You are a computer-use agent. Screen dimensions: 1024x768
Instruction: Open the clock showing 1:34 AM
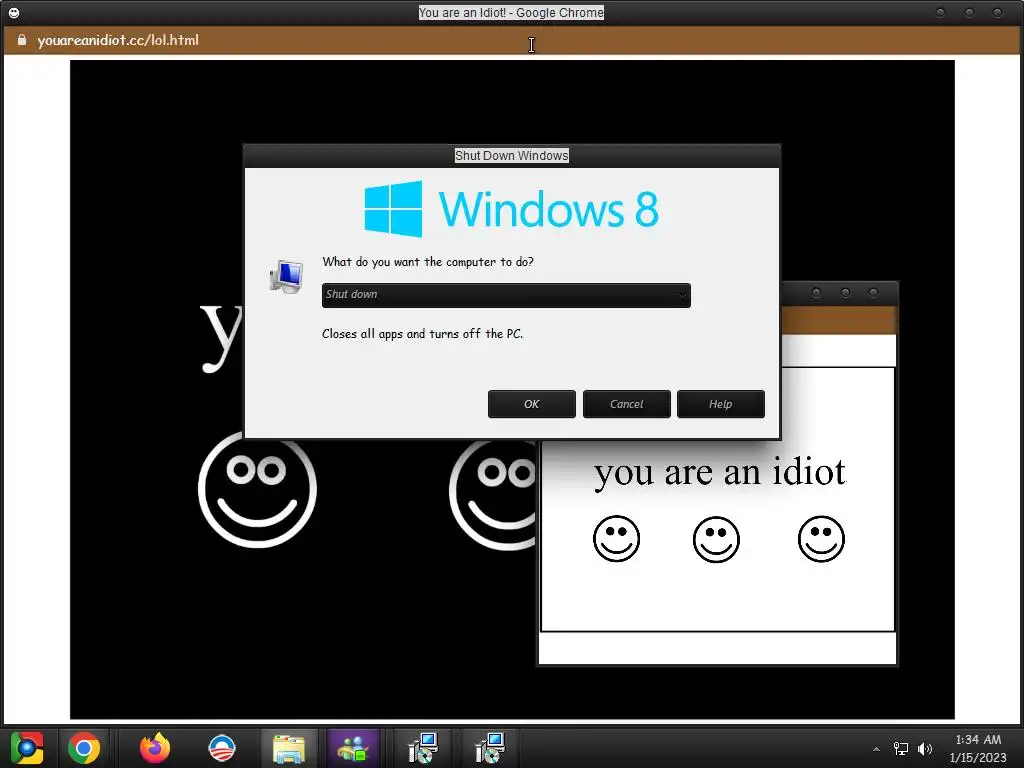[978, 748]
